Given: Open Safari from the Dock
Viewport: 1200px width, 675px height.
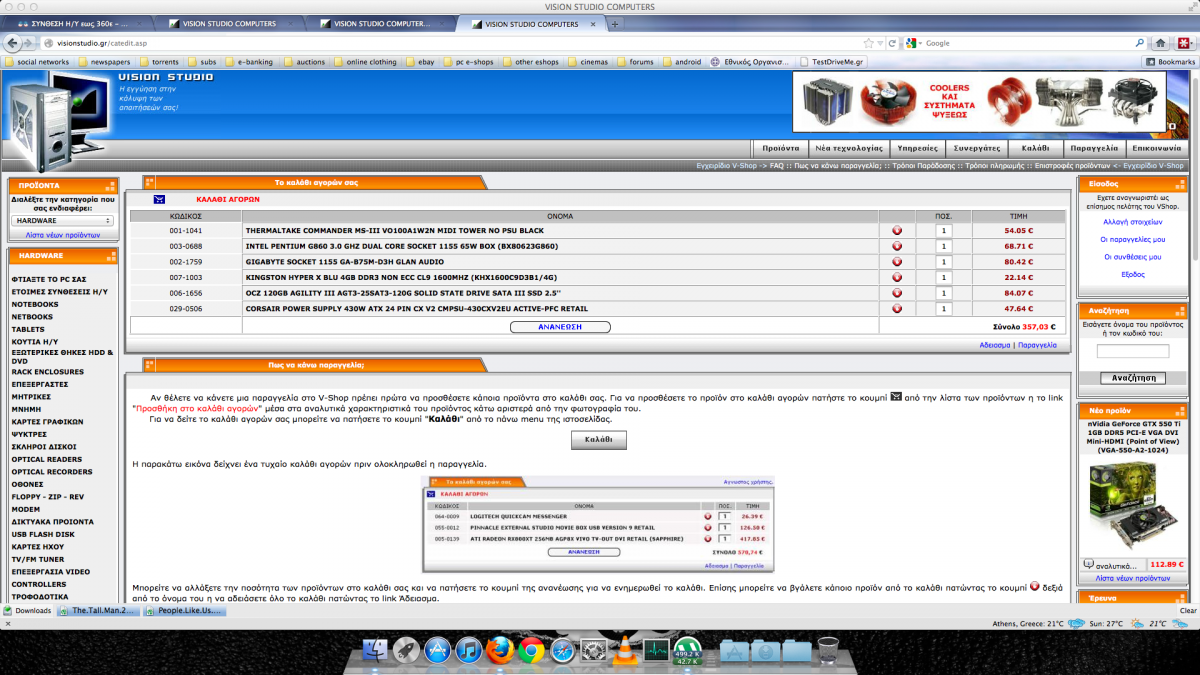Looking at the screenshot, I should [561, 651].
